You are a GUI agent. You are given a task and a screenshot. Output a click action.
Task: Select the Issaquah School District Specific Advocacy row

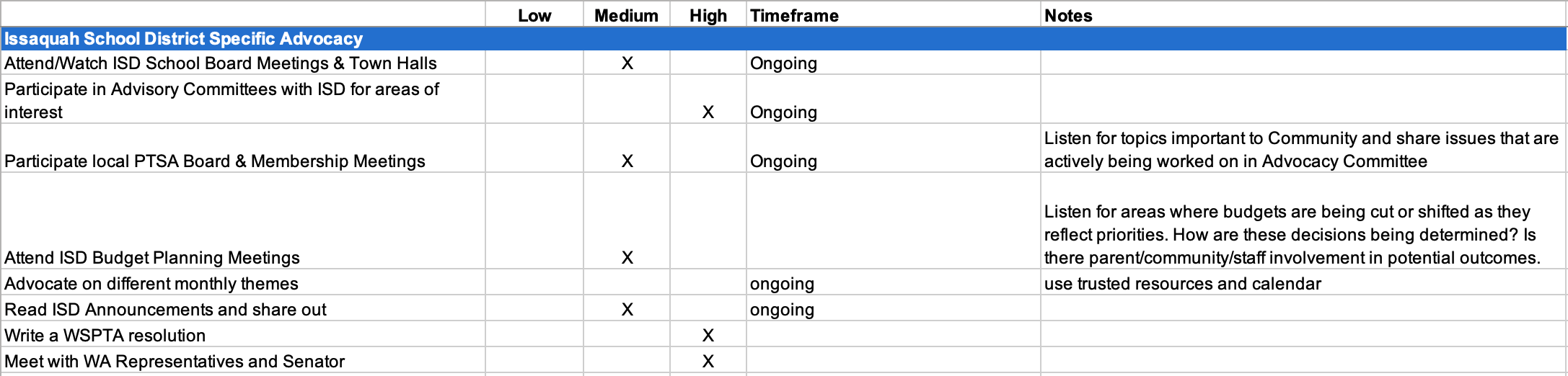(784, 39)
